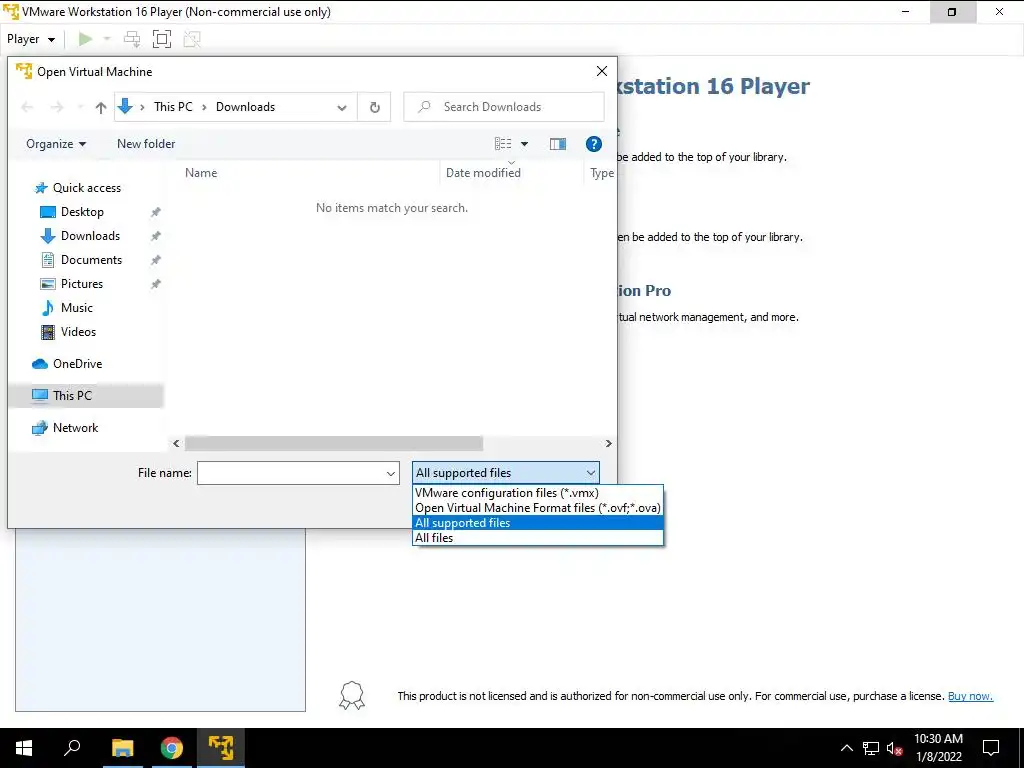Select This PC in navigation pane

[x=72, y=396]
